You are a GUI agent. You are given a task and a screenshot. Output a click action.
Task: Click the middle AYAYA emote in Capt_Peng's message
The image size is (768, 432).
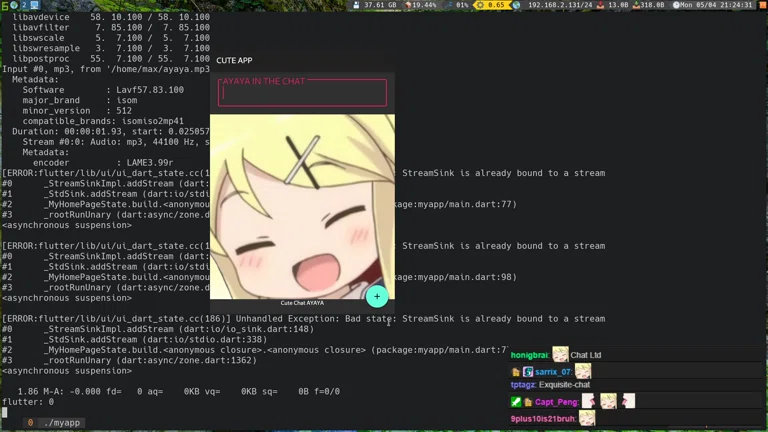point(608,401)
